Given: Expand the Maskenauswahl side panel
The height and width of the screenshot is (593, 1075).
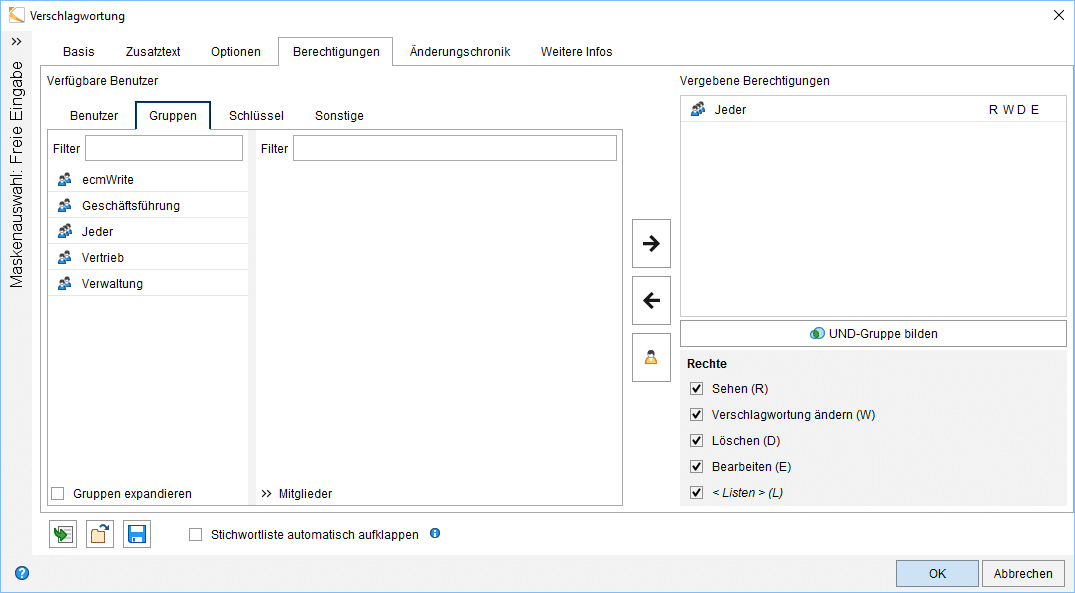Looking at the screenshot, I should click(16, 42).
